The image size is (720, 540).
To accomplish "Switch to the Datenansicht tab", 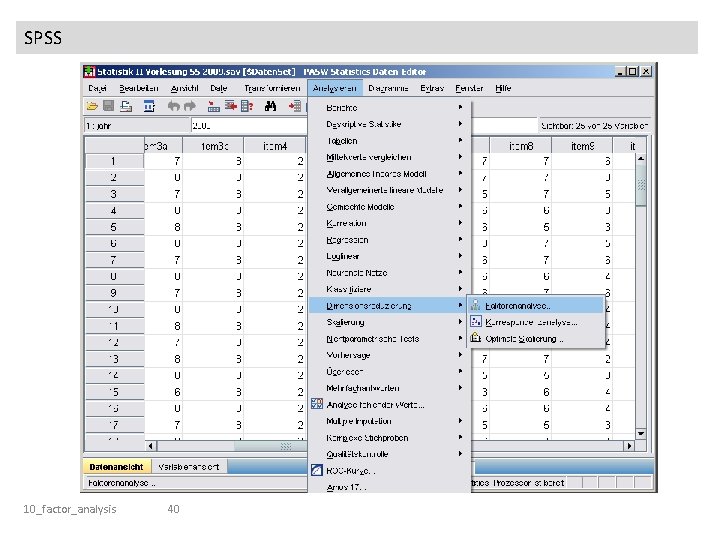I will coord(116,467).
